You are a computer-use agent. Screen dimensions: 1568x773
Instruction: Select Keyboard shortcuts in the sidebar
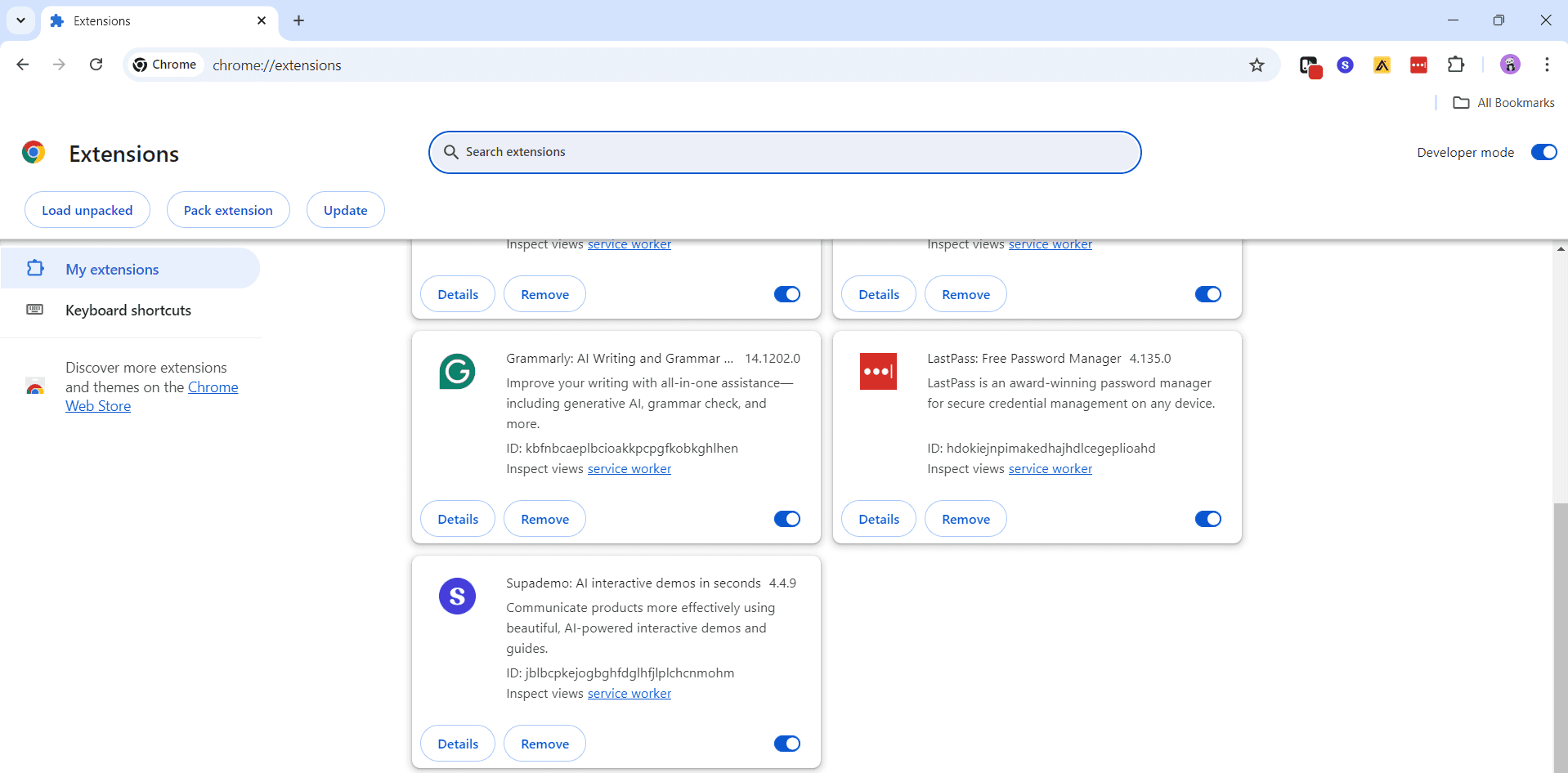pyautogui.click(x=128, y=311)
